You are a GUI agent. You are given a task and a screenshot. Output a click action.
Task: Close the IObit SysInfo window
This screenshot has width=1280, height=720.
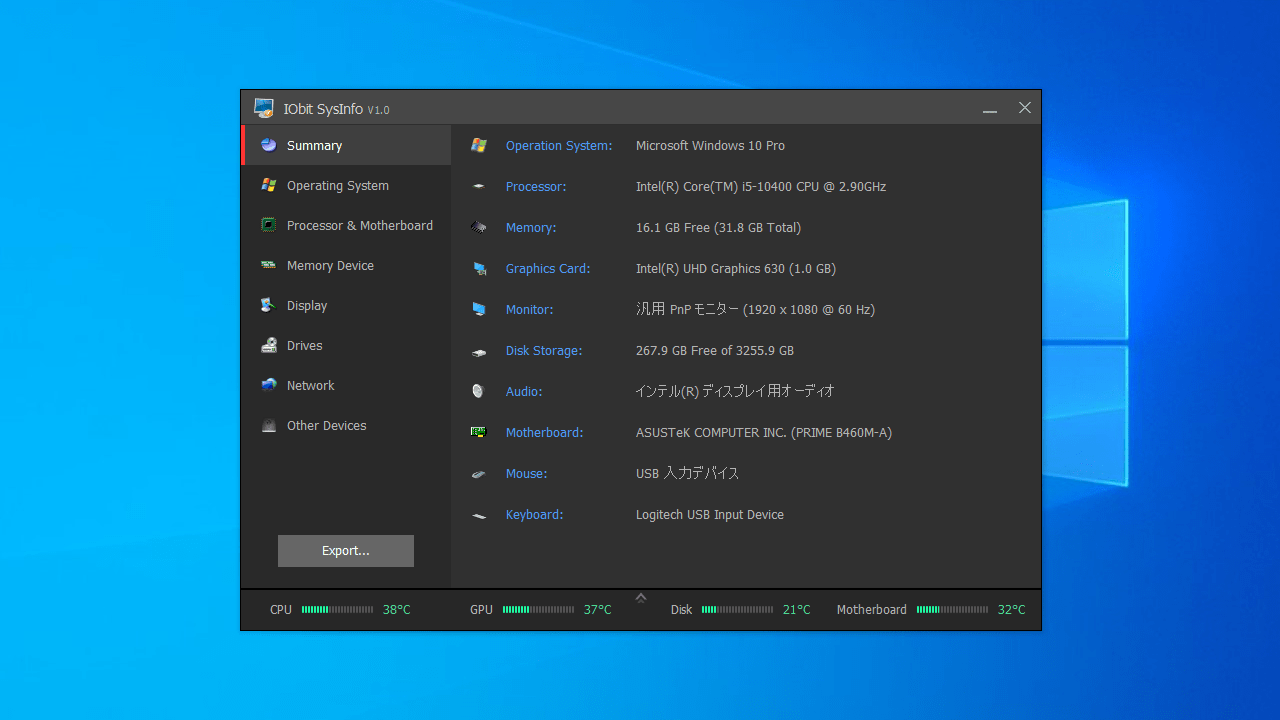pos(1025,108)
